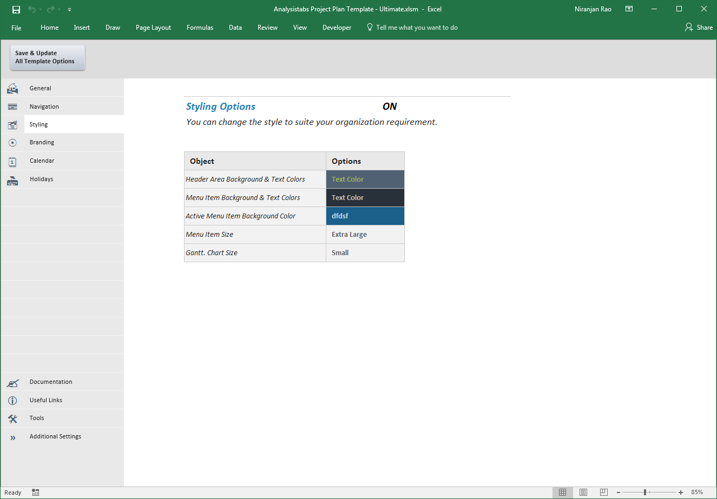Open the Home ribbon tab
Screen dimensions: 717x499
coord(49,27)
